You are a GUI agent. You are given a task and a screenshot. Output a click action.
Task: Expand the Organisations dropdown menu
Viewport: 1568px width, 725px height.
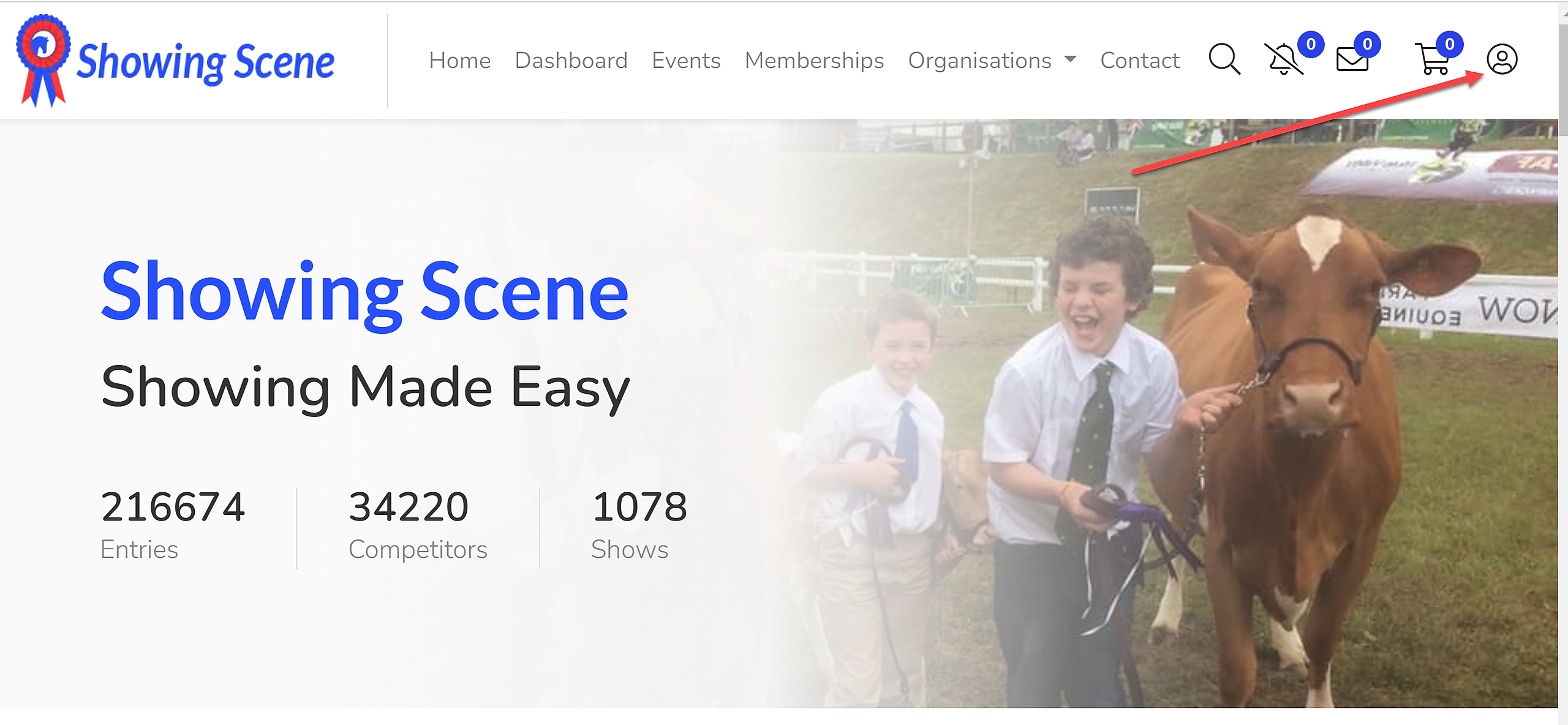click(x=992, y=61)
